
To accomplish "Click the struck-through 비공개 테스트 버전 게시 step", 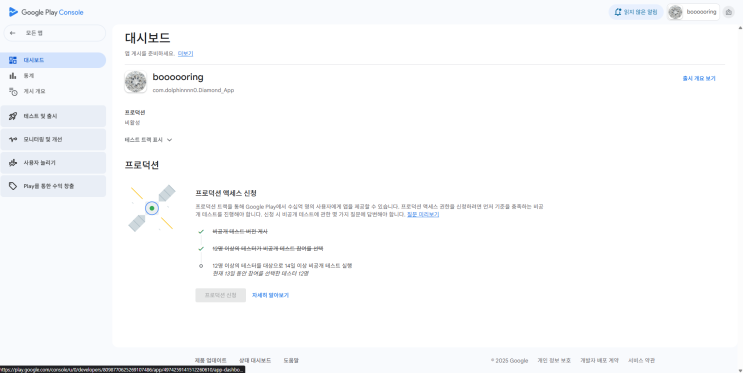I will pos(240,231).
